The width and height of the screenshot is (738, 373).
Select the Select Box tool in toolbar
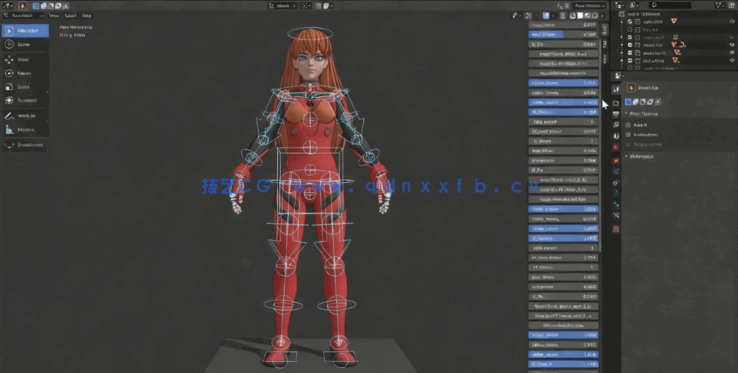coord(25,31)
